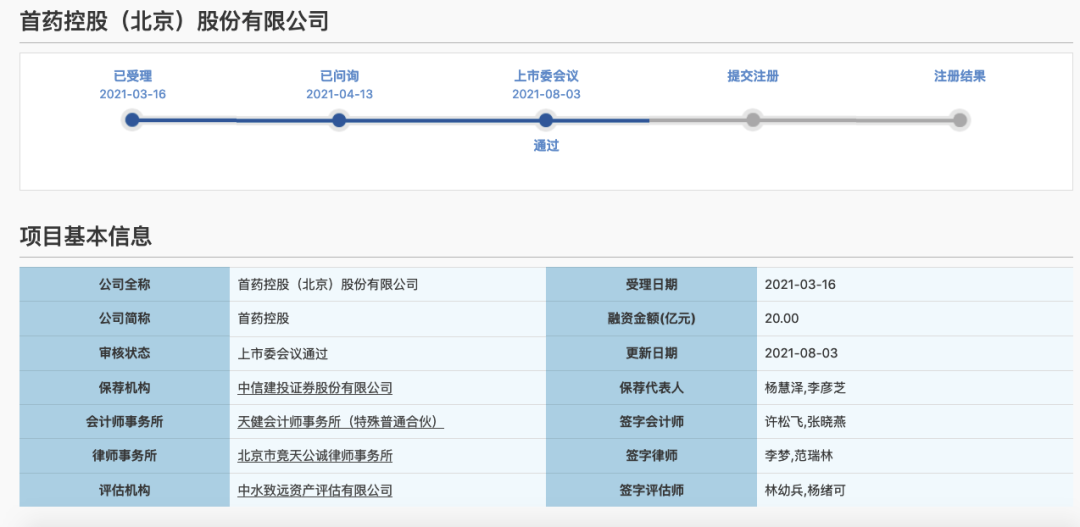This screenshot has width=1080, height=527.
Task: Click the 签字评估师 header cell
Action: pos(652,490)
